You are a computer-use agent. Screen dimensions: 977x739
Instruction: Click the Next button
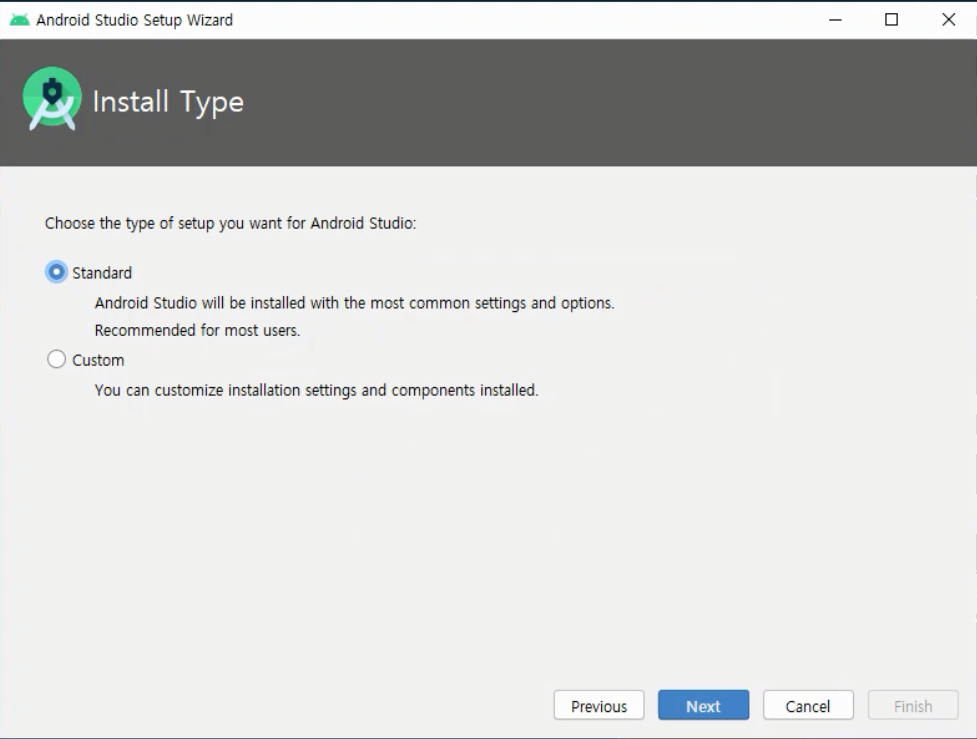coord(703,705)
